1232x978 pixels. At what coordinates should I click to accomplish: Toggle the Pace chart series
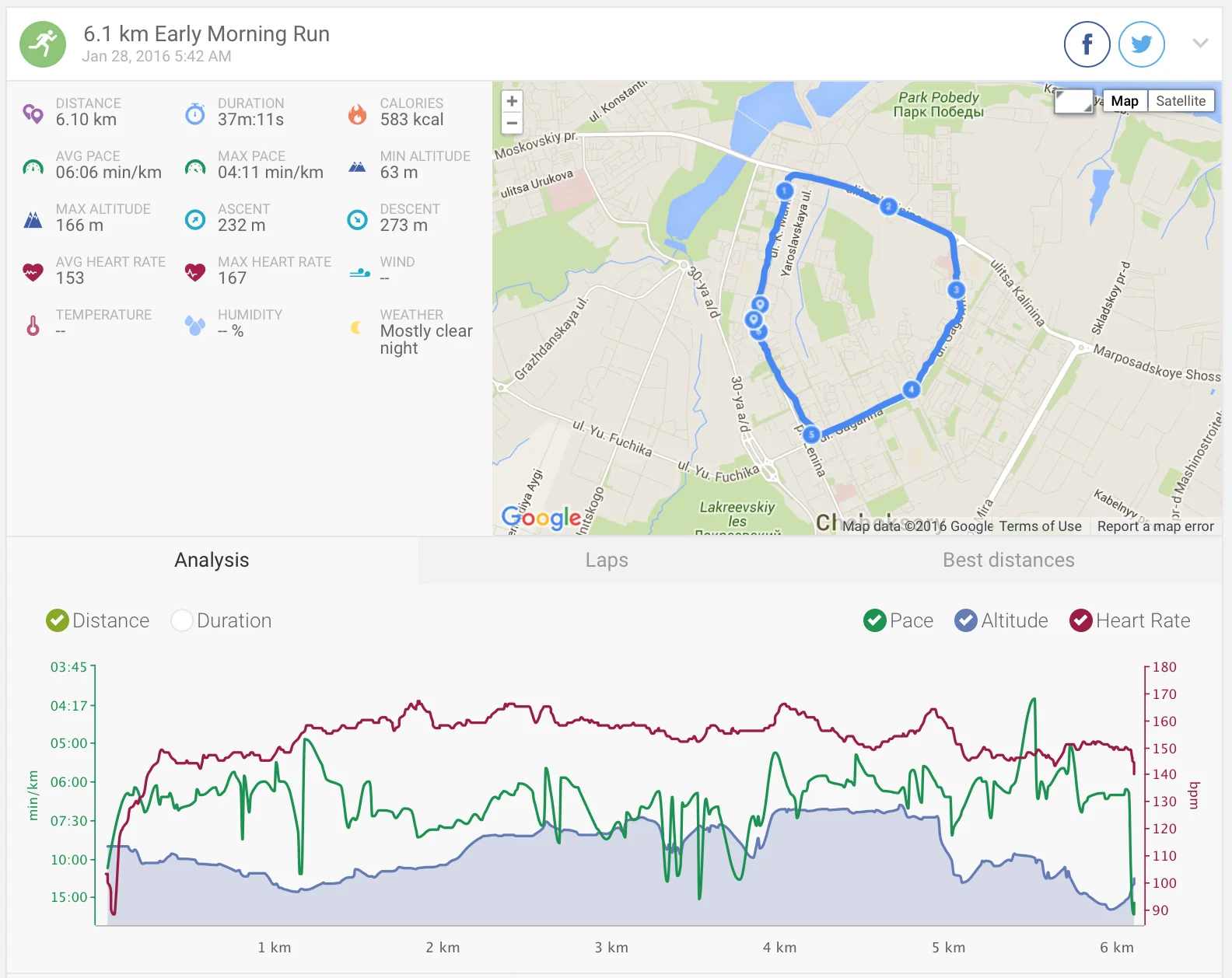pos(875,620)
